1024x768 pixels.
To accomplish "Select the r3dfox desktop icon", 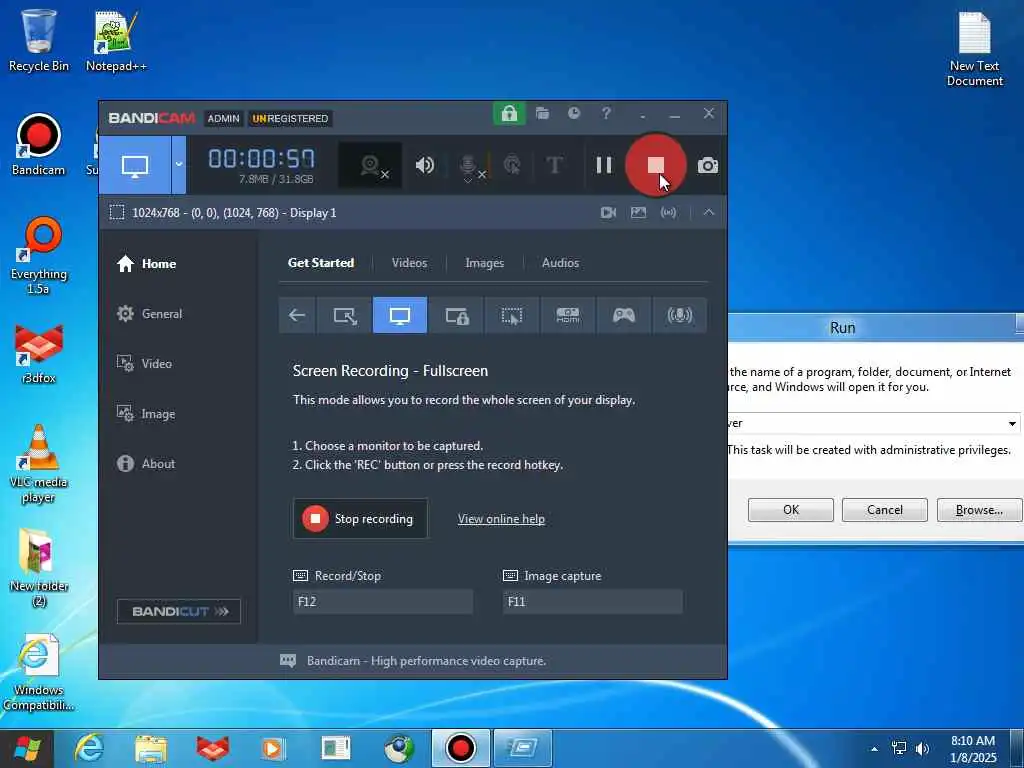I will pos(39,353).
